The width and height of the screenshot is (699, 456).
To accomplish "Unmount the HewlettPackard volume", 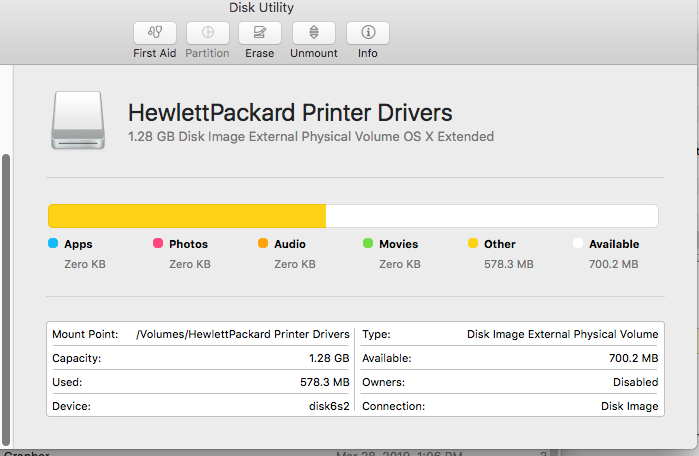I will pyautogui.click(x=314, y=33).
